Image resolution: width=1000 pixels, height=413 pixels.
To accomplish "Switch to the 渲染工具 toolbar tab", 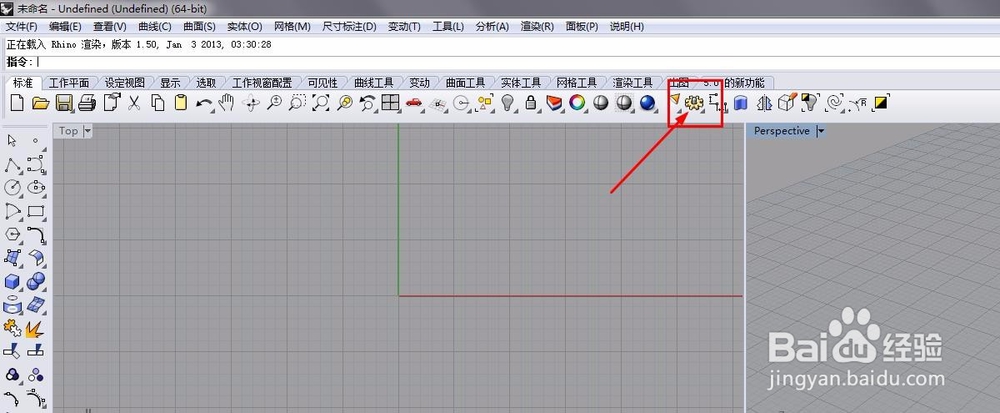I will pyautogui.click(x=632, y=83).
